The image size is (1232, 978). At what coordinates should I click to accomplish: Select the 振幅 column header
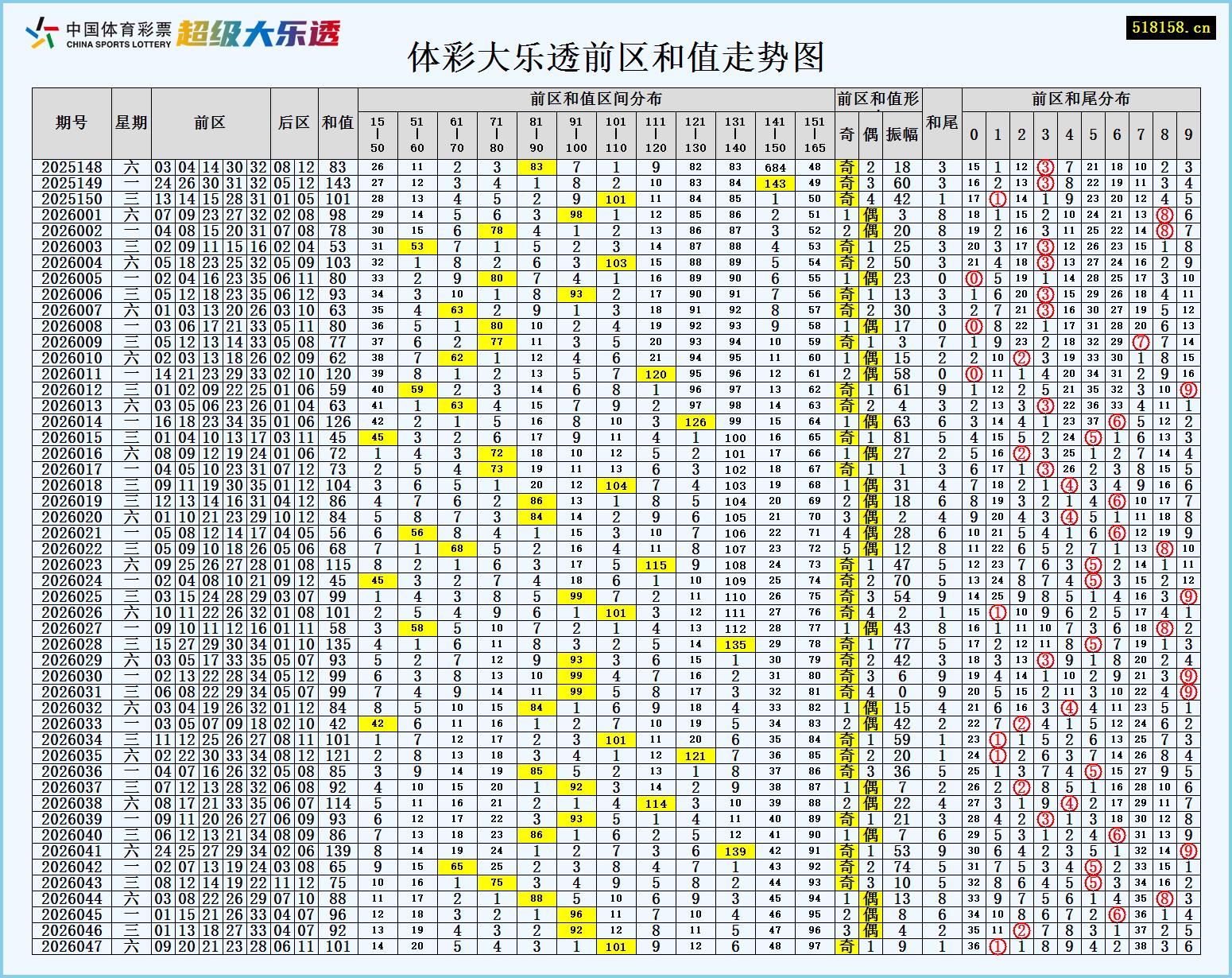click(902, 134)
